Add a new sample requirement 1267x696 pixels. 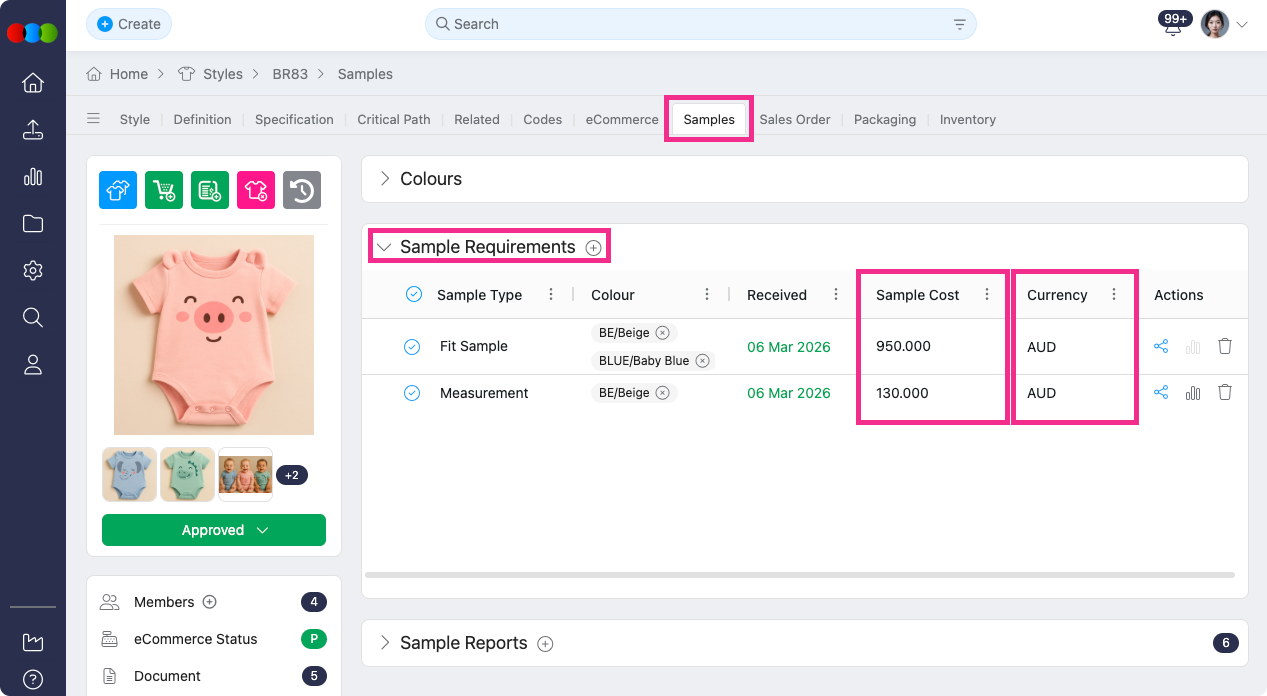coord(594,248)
